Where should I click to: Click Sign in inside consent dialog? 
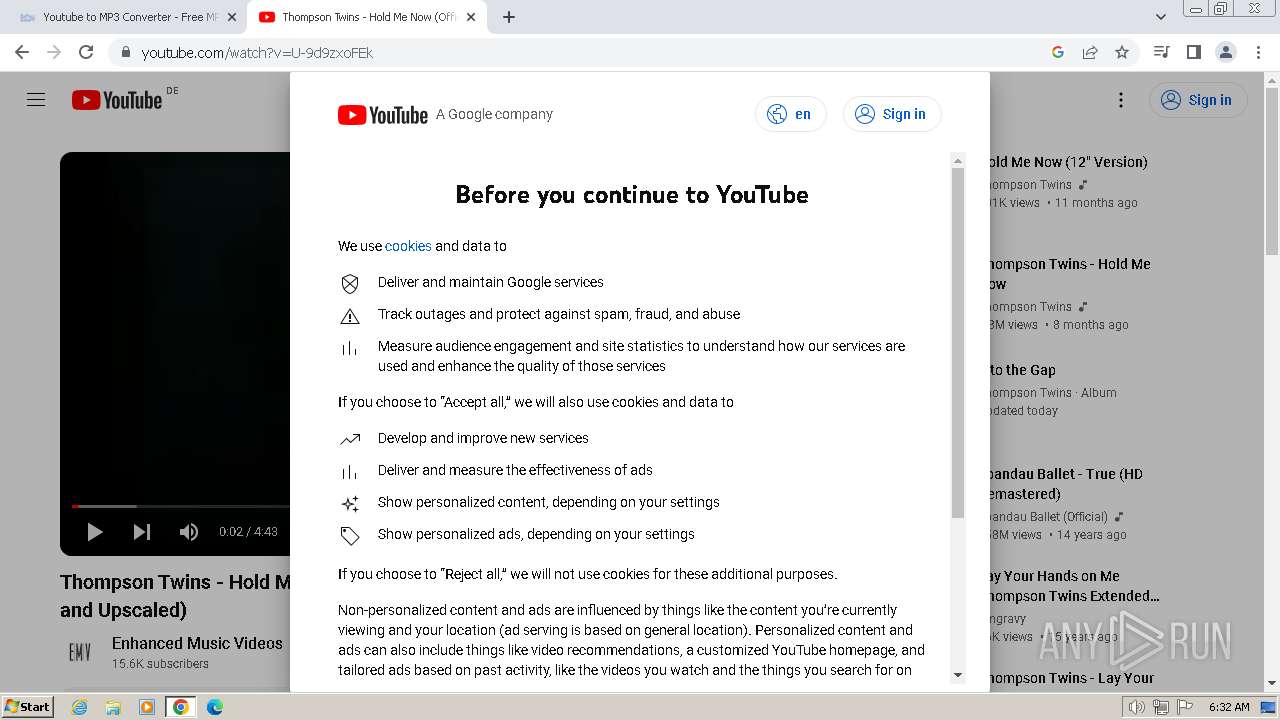pos(892,114)
